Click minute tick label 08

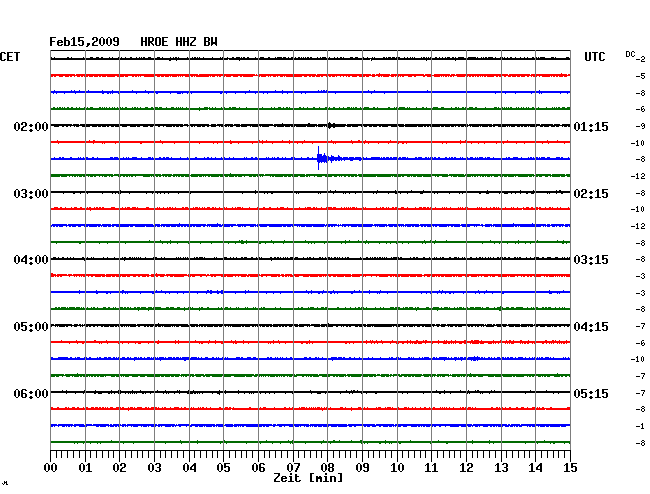tap(327, 467)
